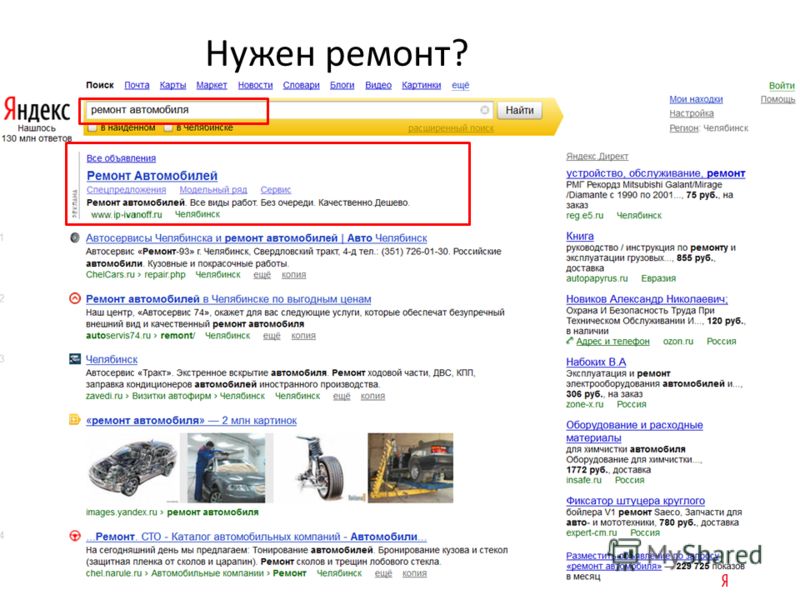
Task: View cached копия of the chel.narule.ru result
Action: click(415, 573)
